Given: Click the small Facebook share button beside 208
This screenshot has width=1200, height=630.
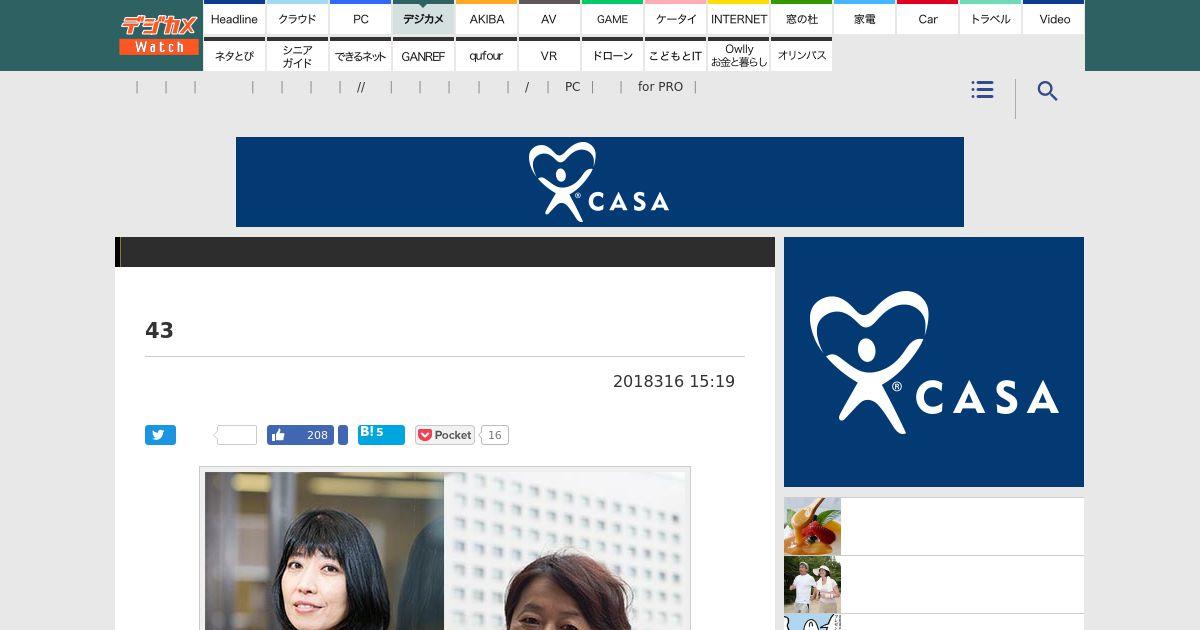Looking at the screenshot, I should pos(343,435).
